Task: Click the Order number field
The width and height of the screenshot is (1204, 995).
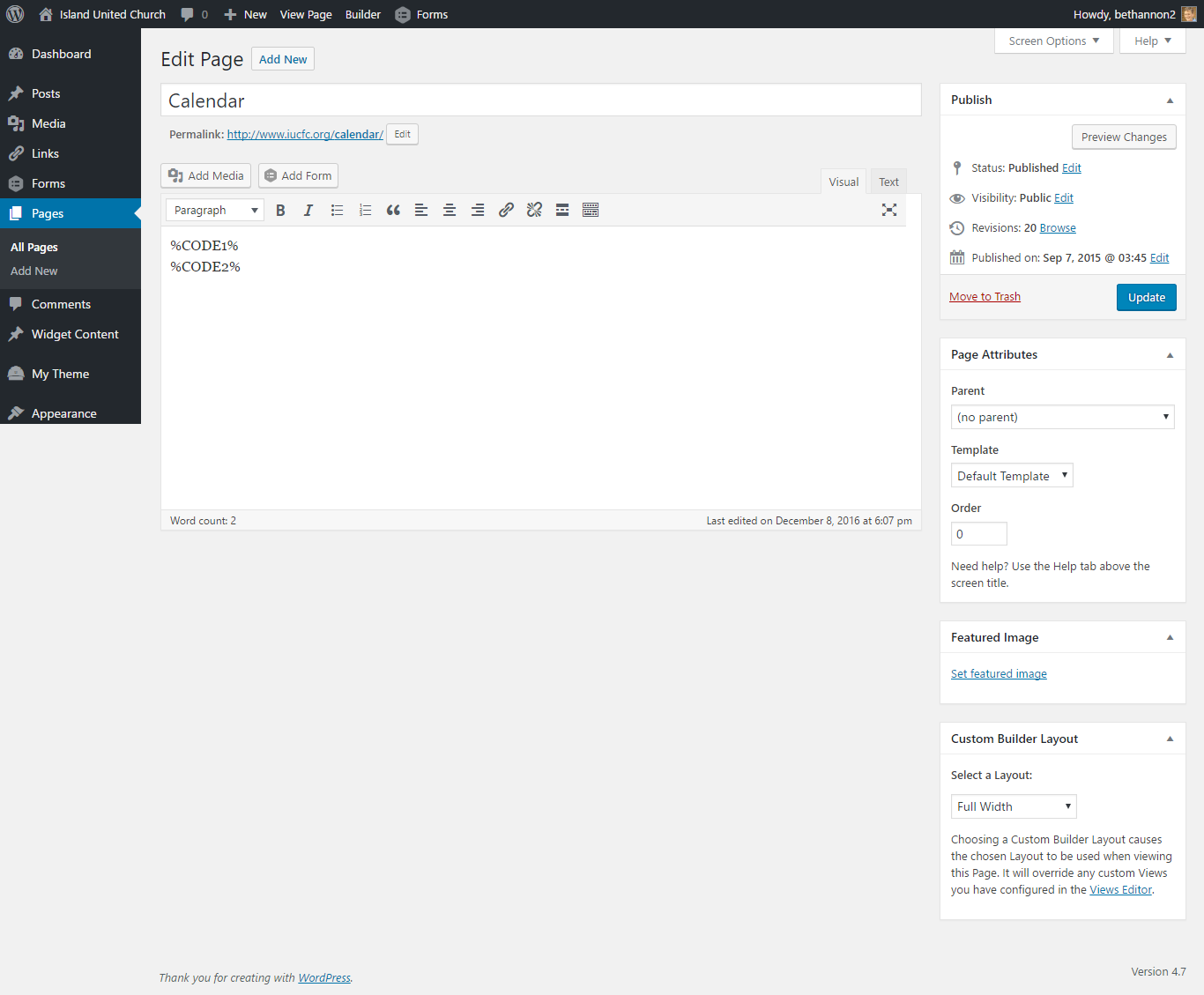Action: [978, 534]
